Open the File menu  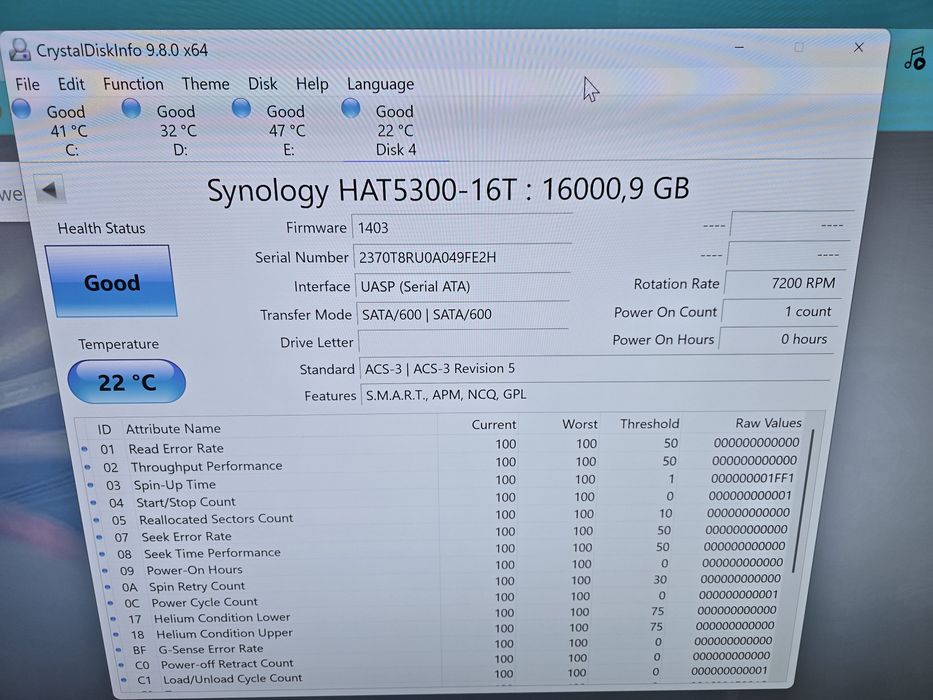27,85
